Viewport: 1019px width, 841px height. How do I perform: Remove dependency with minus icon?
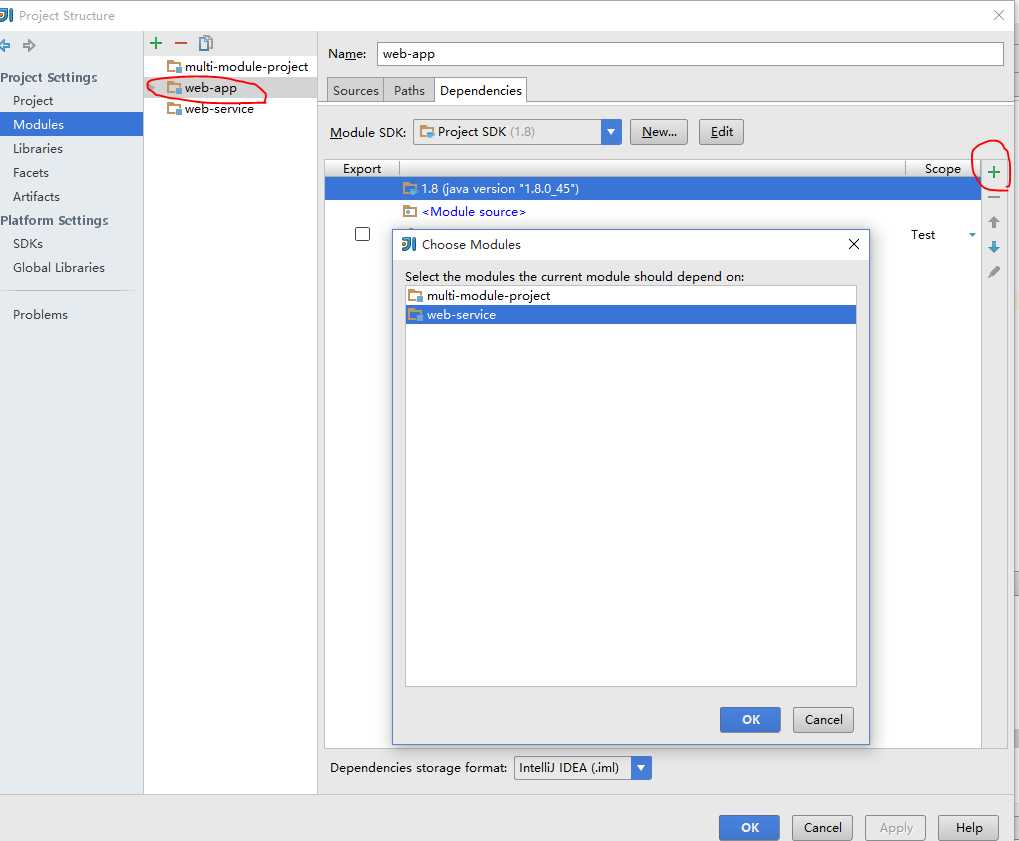coord(994,197)
